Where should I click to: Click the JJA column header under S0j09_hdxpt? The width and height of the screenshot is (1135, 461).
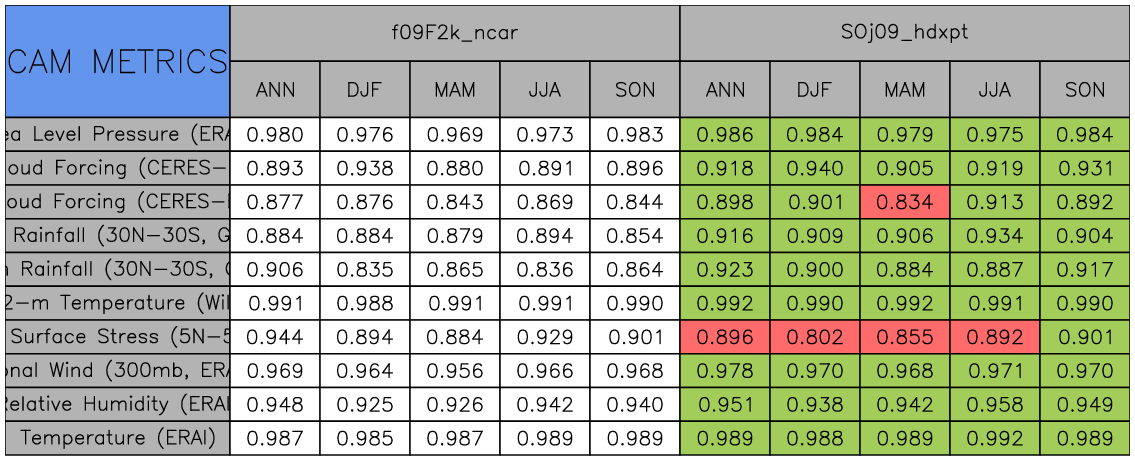[995, 89]
